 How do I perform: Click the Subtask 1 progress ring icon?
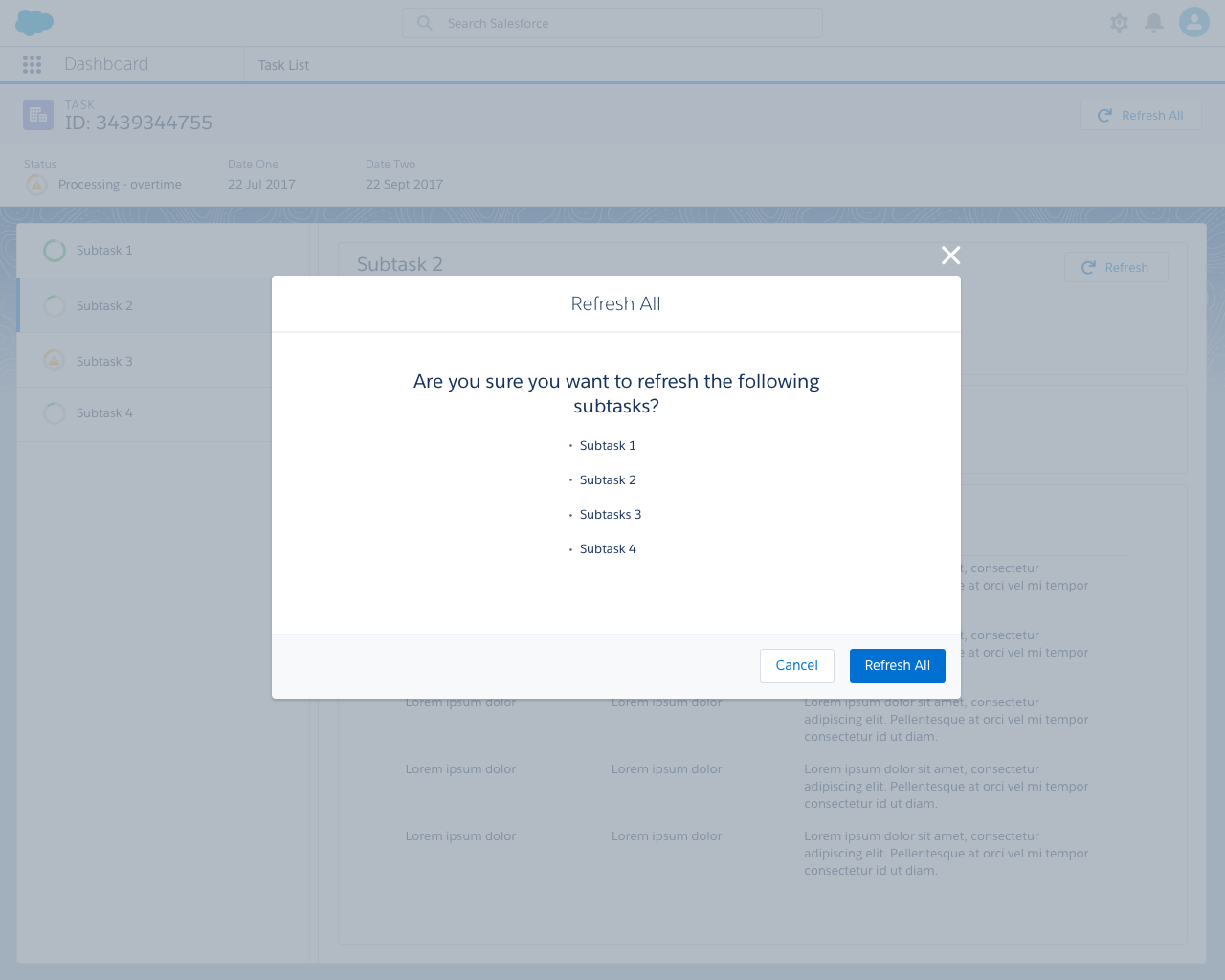[55, 251]
